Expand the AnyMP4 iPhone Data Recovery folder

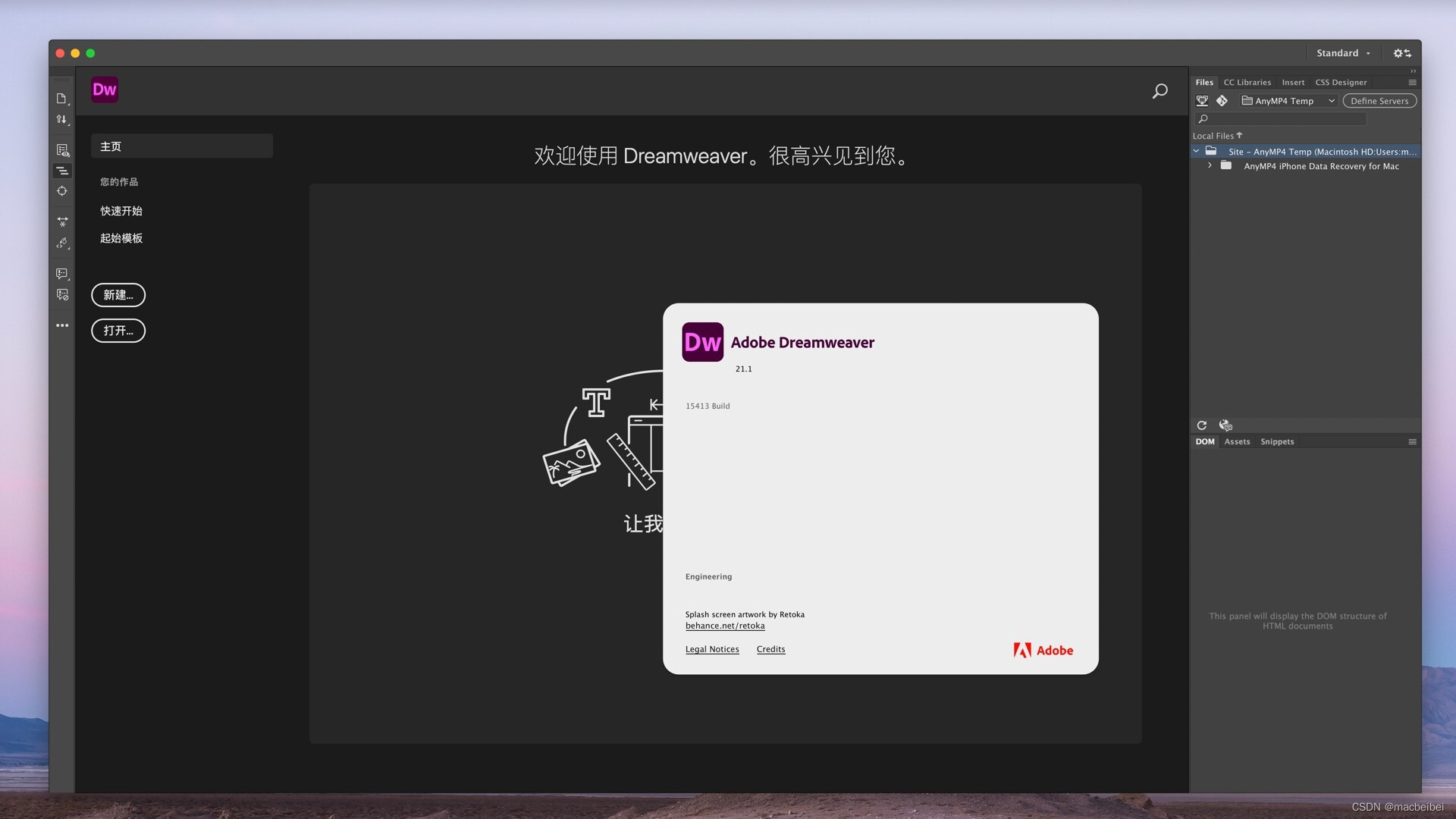point(1210,165)
